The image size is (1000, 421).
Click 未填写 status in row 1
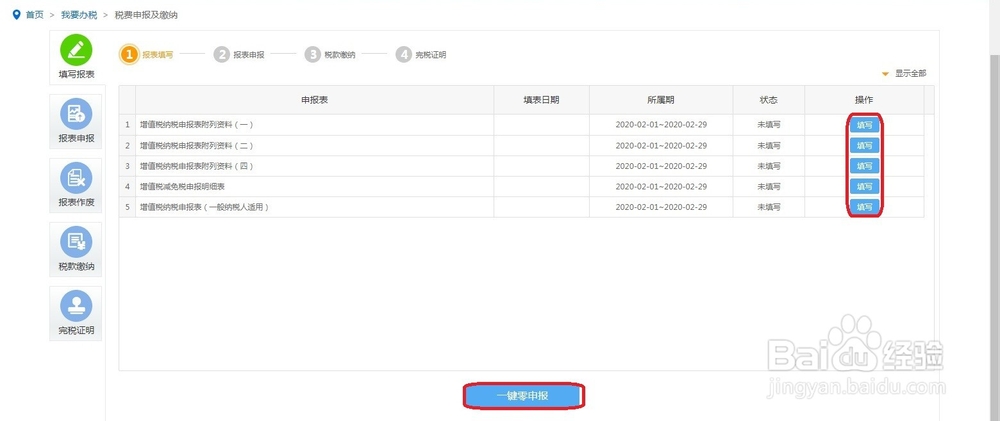coord(768,125)
